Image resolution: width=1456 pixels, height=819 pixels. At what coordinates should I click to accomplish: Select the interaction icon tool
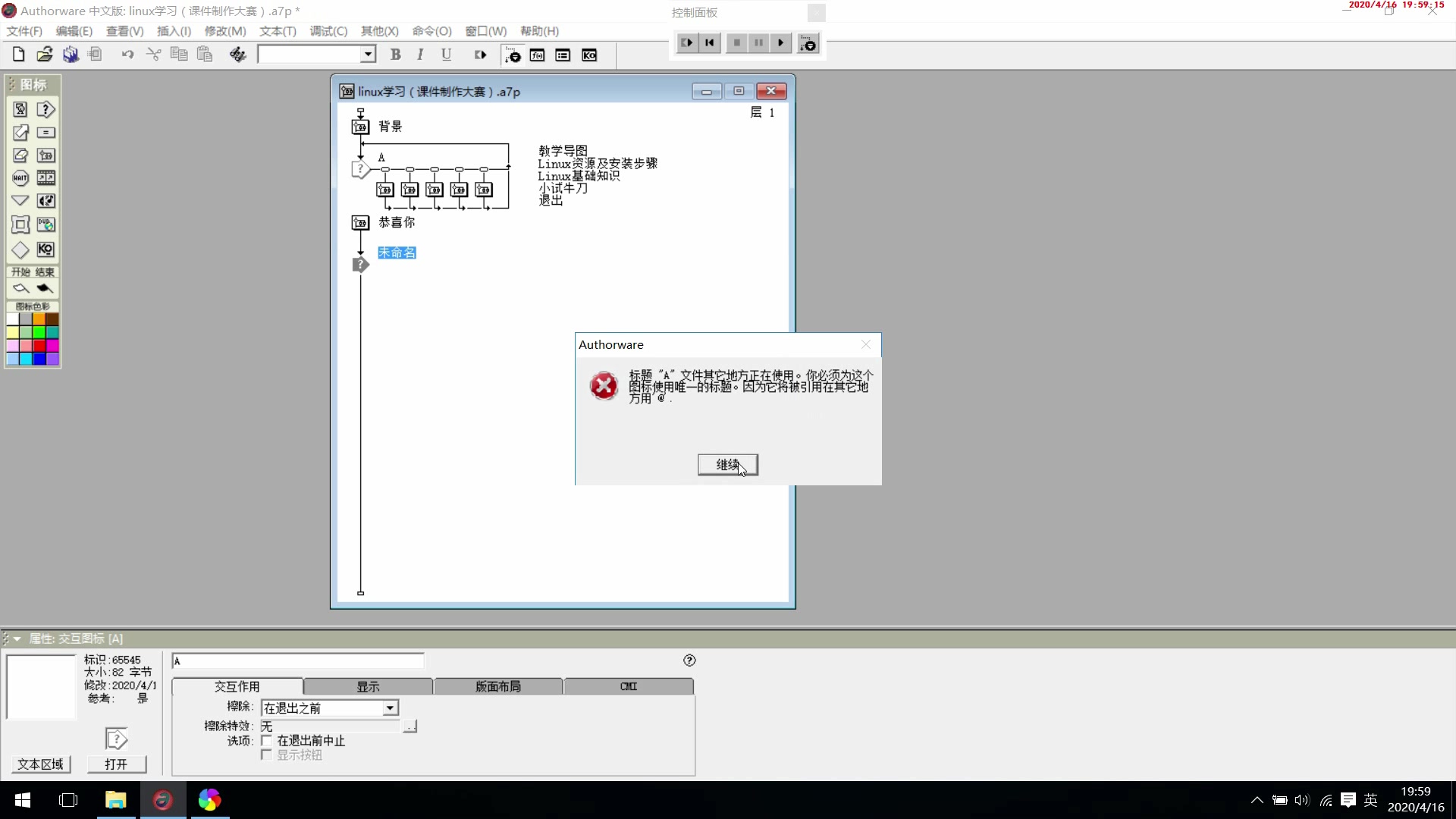tap(46, 109)
